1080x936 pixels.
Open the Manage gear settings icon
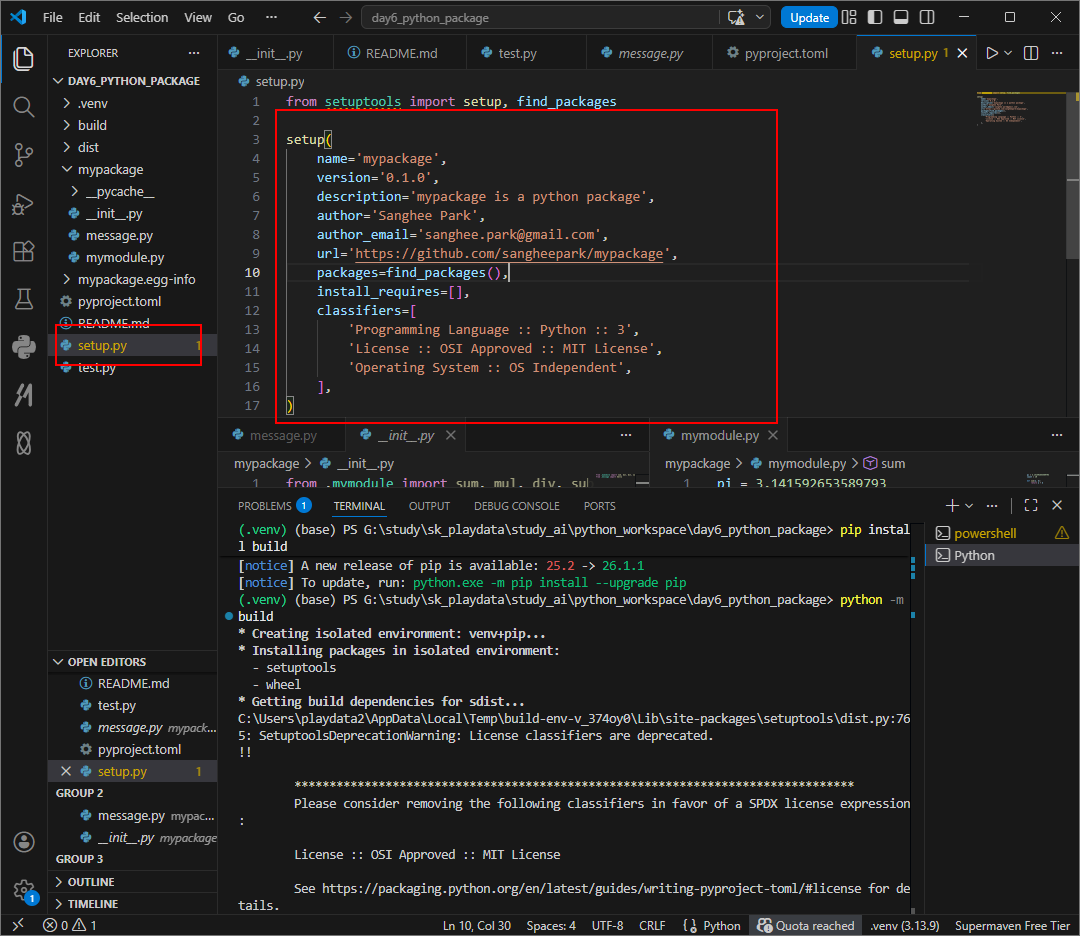click(x=23, y=891)
